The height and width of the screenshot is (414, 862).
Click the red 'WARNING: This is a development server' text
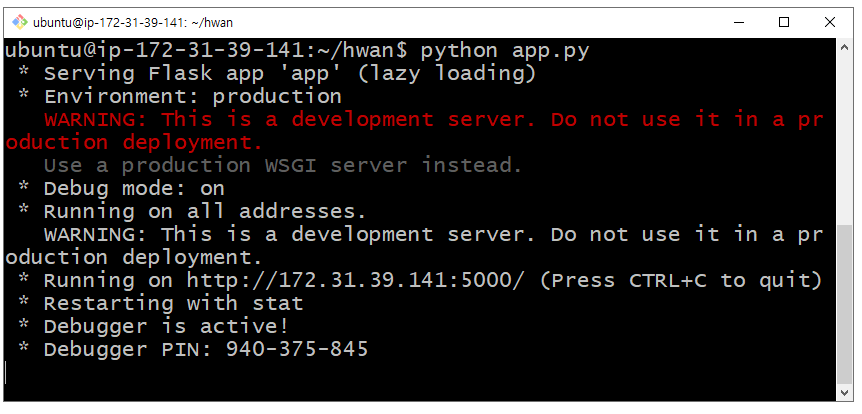(x=289, y=120)
